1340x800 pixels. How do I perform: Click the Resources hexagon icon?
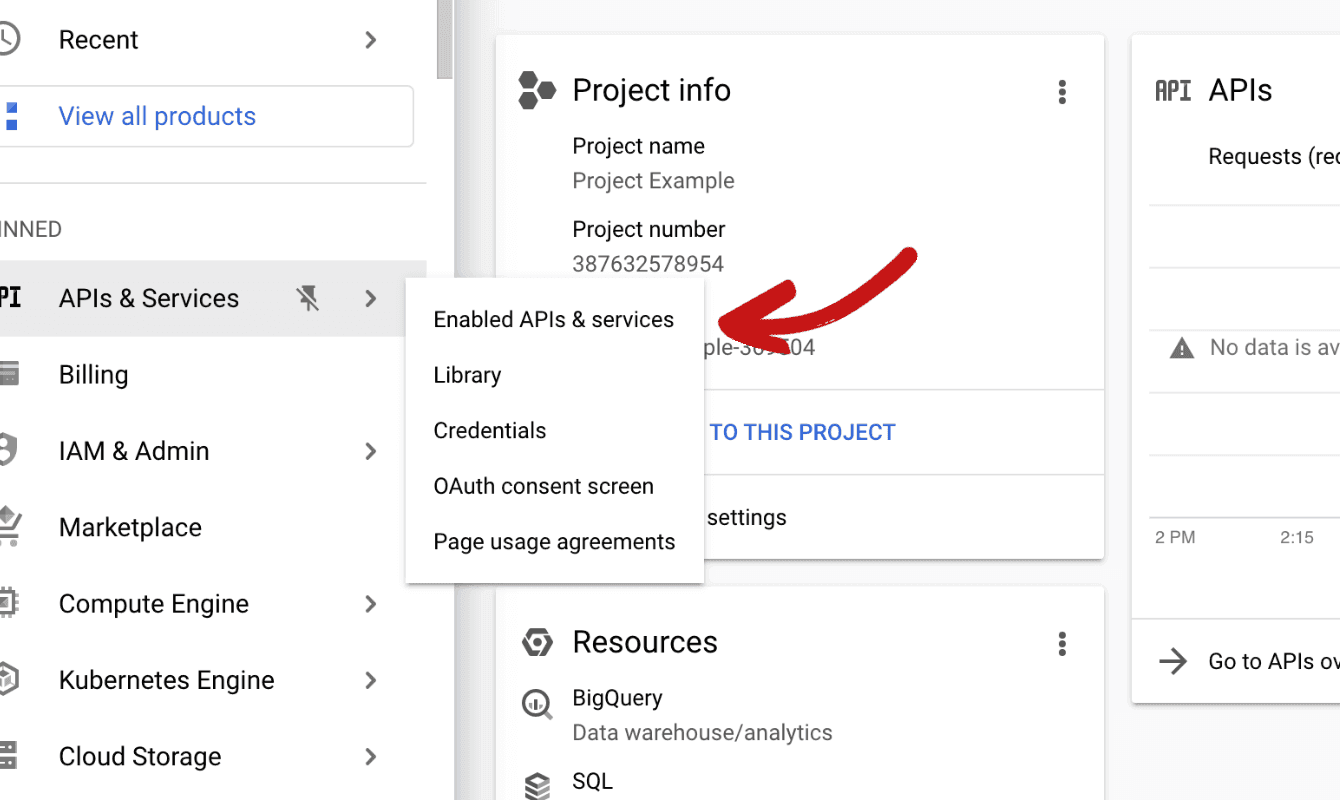[537, 642]
